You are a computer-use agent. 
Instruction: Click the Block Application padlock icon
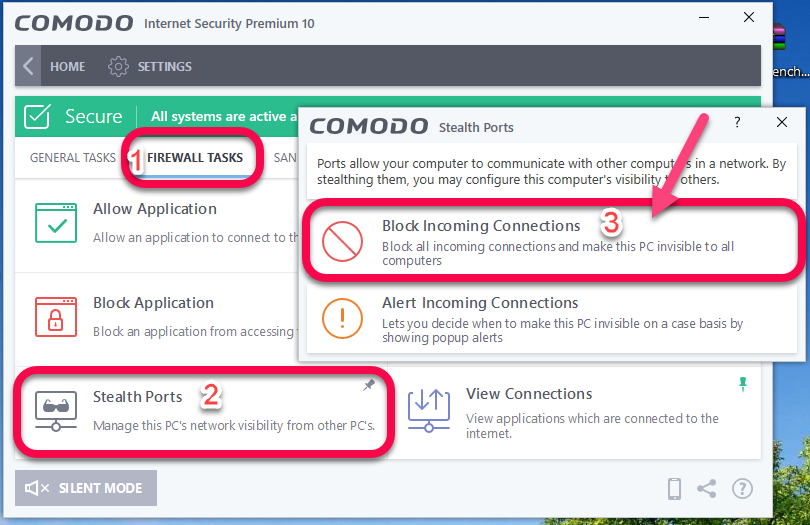[56, 317]
